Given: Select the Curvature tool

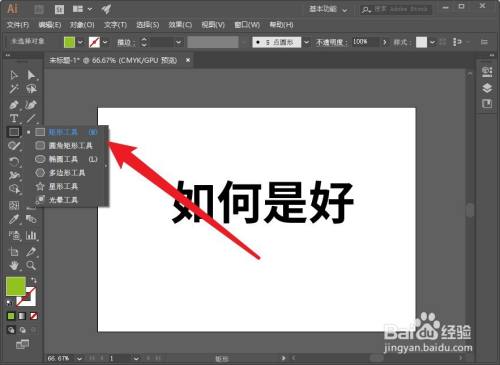Looking at the screenshot, I should pos(31,105).
